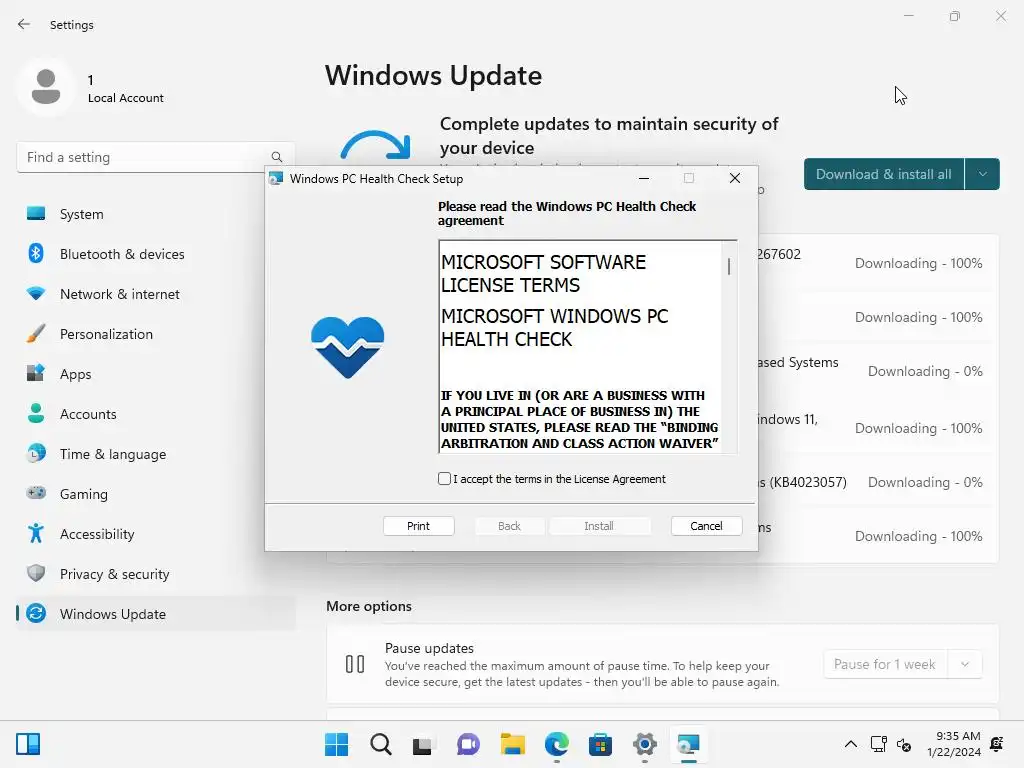
Task: Click the Gaming controller icon
Action: [36, 493]
